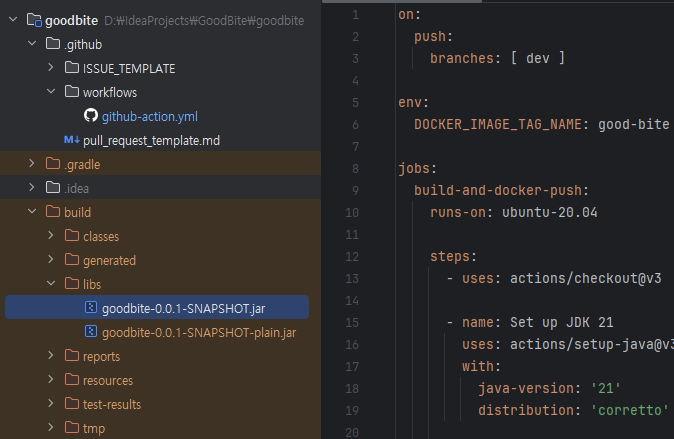Click the tmp folder icon

pos(72,427)
